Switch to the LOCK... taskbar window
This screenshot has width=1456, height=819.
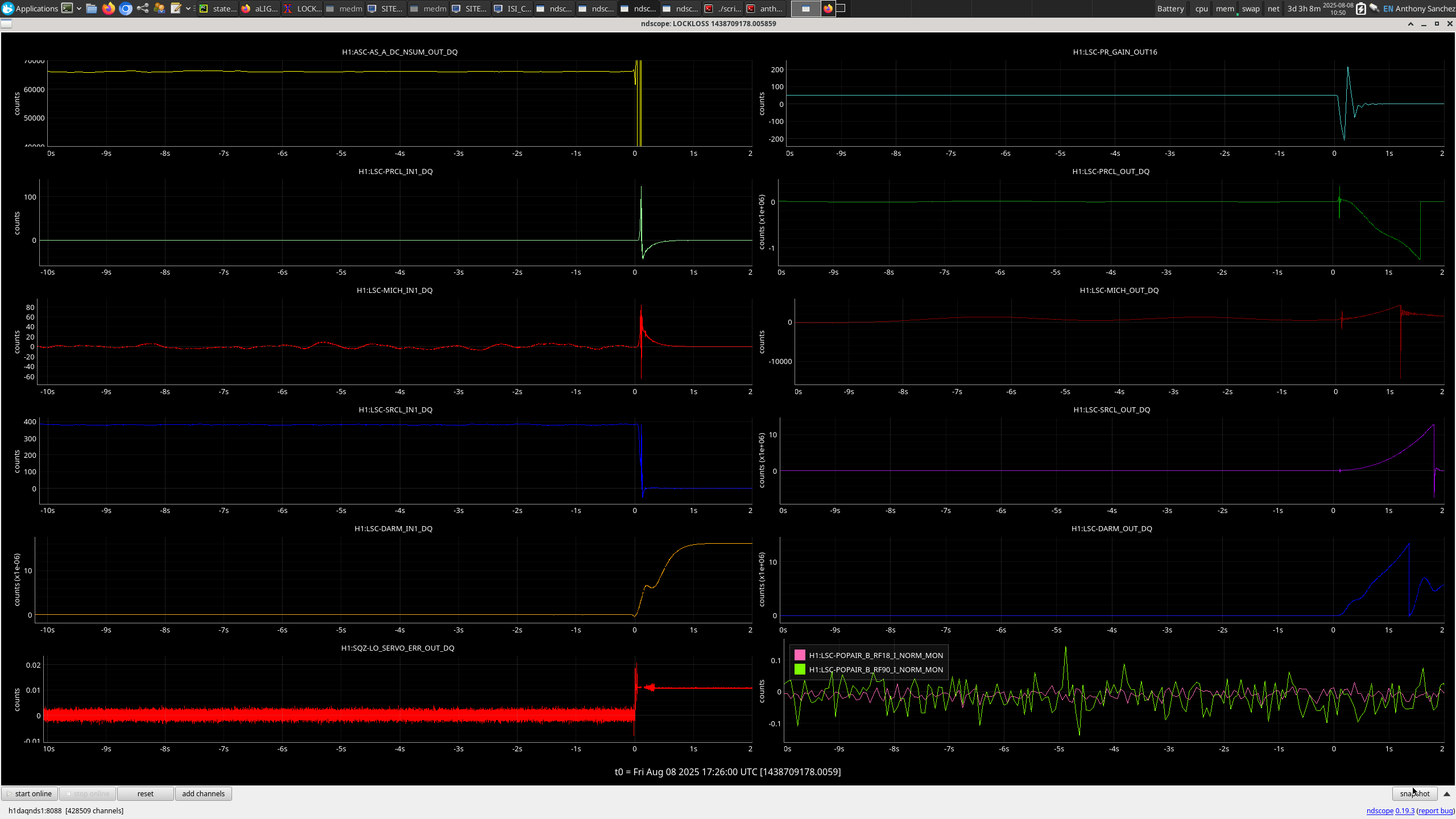[x=303, y=9]
